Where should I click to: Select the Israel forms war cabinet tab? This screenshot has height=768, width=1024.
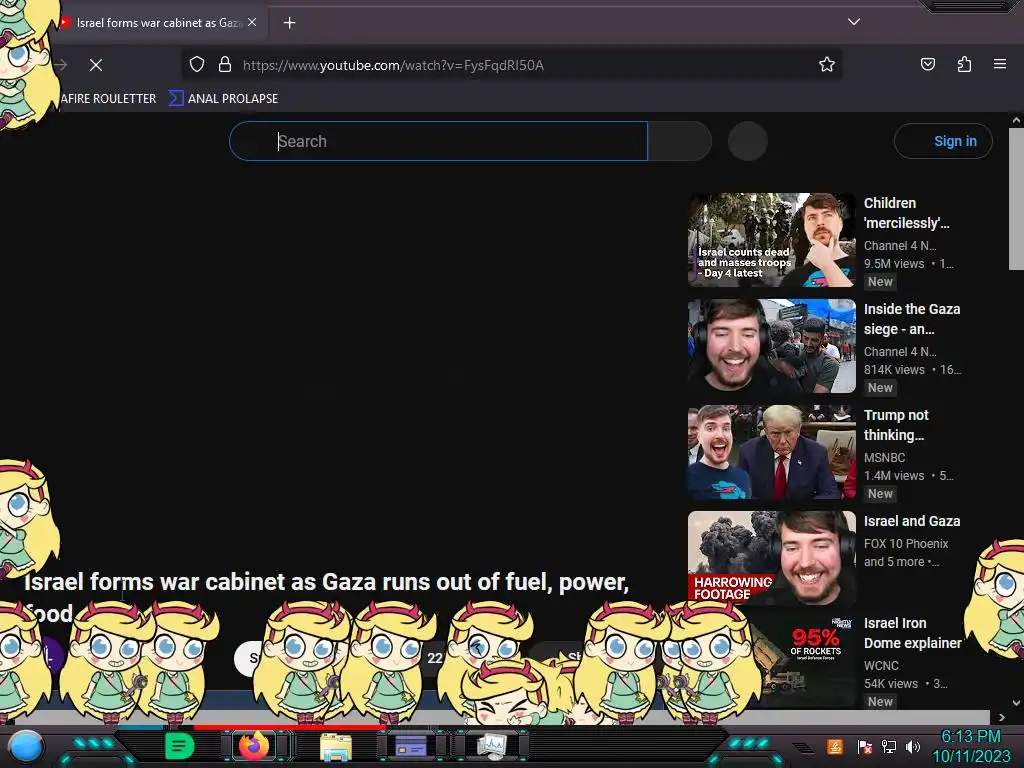click(x=157, y=23)
